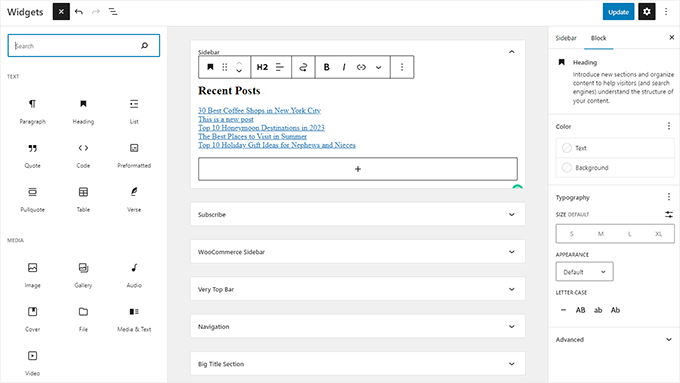This screenshot has height=383, width=680.
Task: Insert a Paragraph block
Action: [33, 111]
